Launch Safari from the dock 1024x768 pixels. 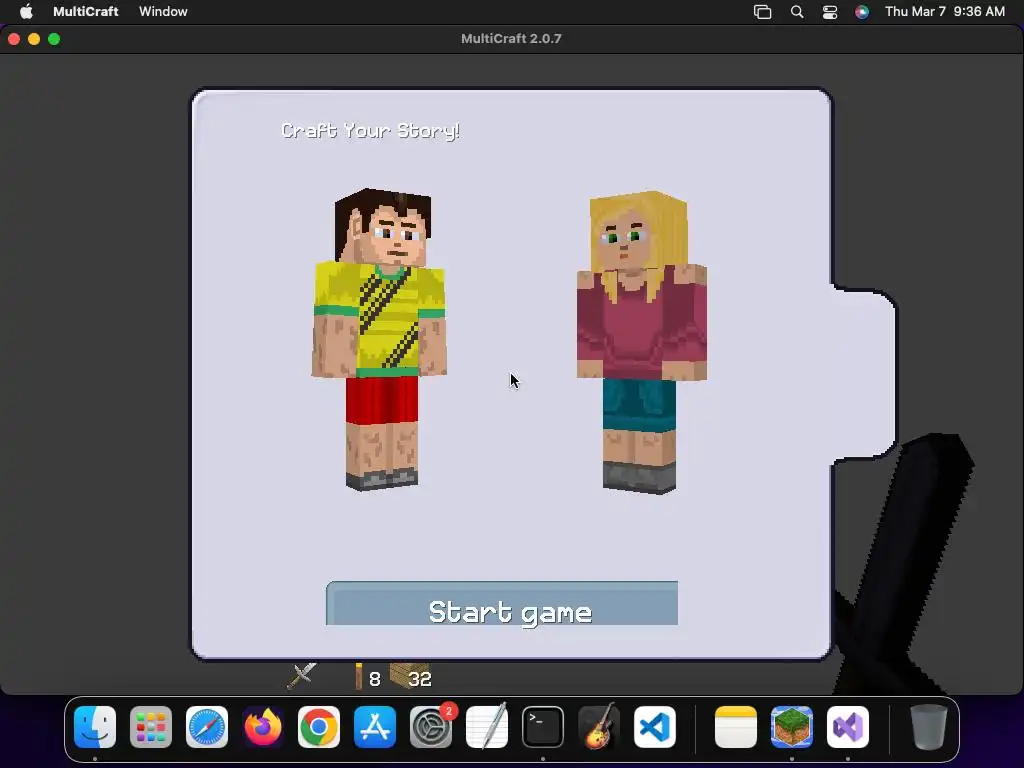tap(207, 727)
